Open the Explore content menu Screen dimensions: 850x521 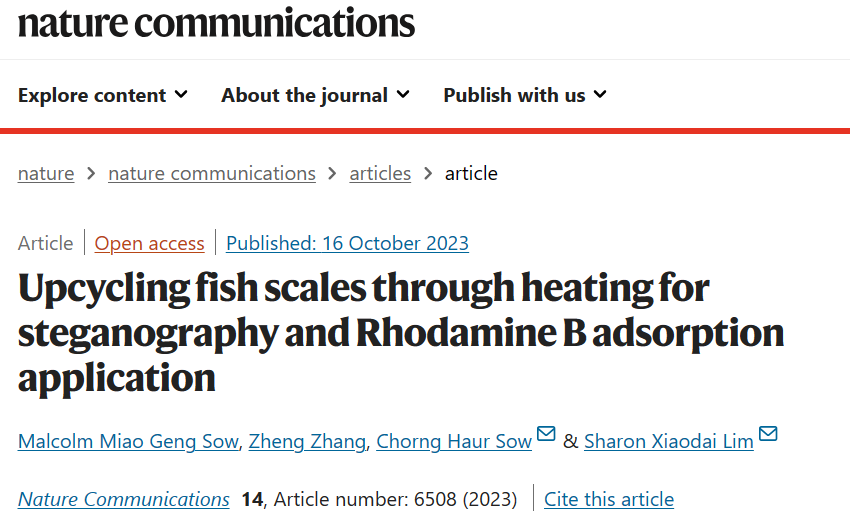[102, 95]
